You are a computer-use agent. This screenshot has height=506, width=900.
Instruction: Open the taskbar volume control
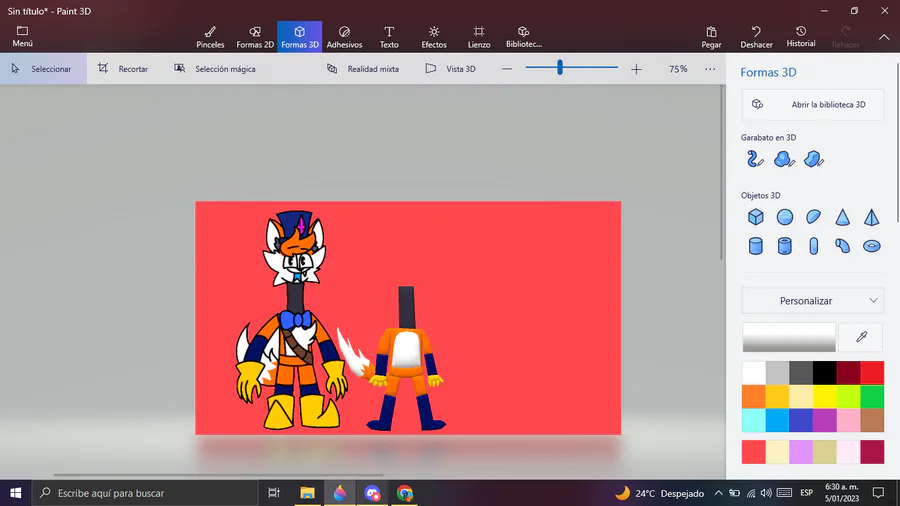[766, 493]
